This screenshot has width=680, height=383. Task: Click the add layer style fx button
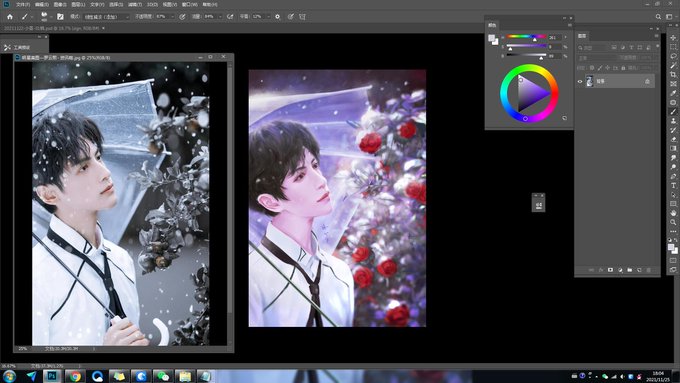tap(601, 270)
